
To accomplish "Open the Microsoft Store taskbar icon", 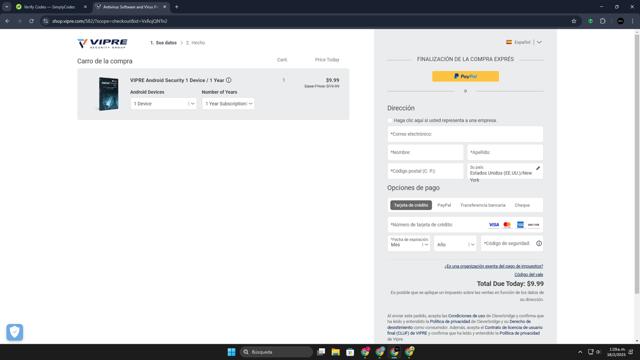I will click(x=350, y=352).
